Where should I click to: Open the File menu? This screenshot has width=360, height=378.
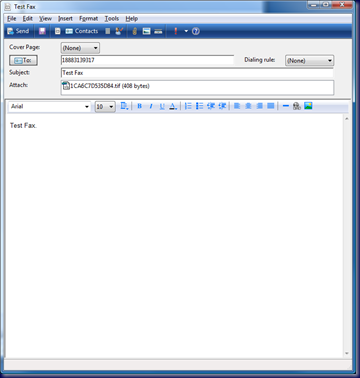tap(12, 19)
